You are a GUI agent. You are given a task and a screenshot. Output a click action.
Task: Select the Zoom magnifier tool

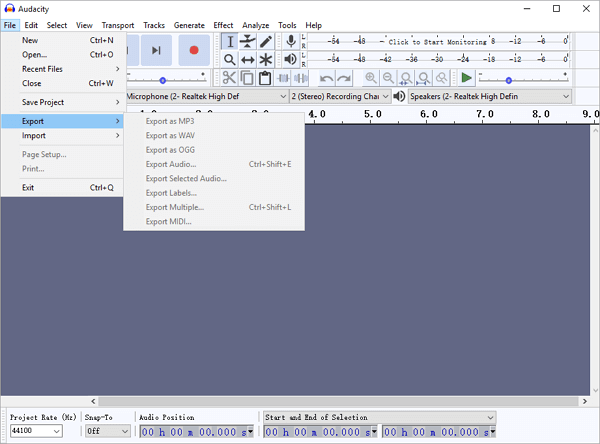click(x=229, y=60)
